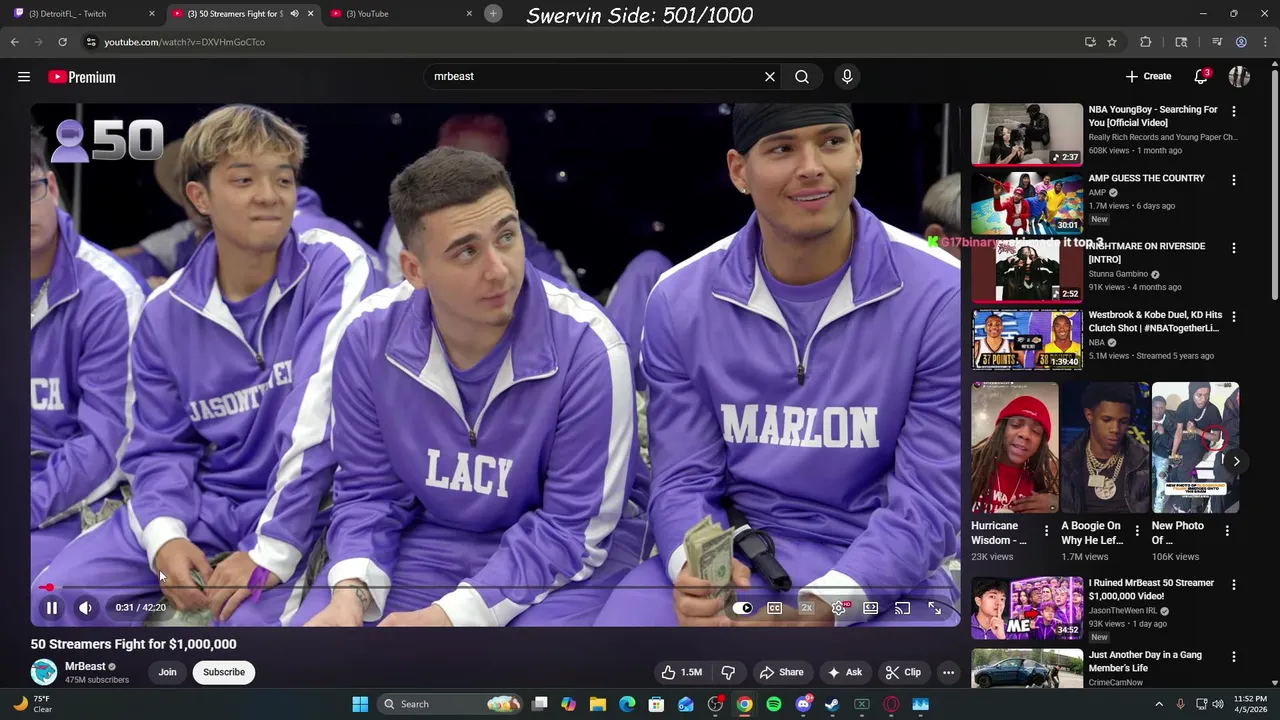Clear the mrbeast search text
1280x720 pixels.
tap(770, 76)
